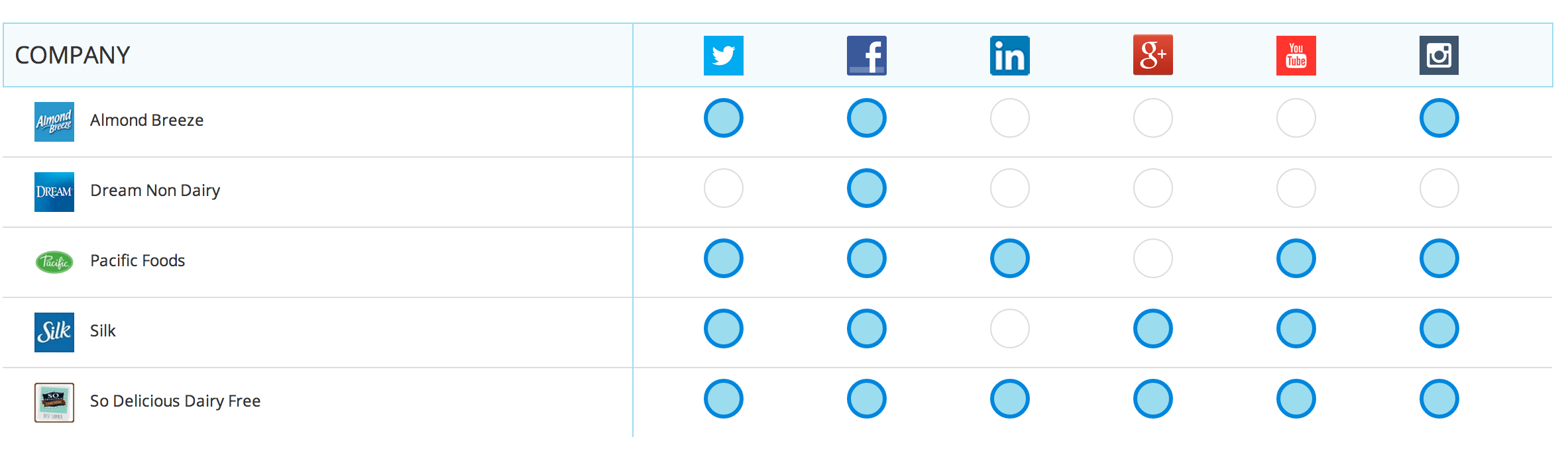
Task: Click the LinkedIn column icon
Action: coord(1009,56)
